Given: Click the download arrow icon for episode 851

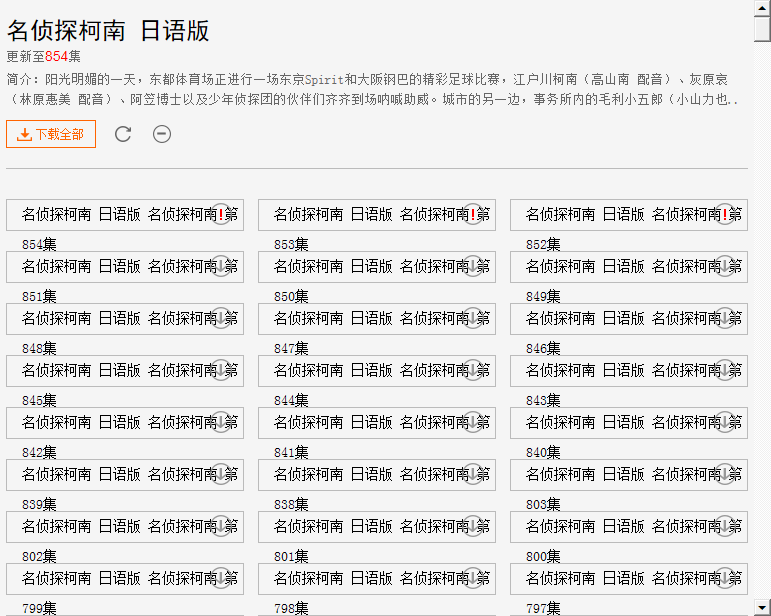Looking at the screenshot, I should [221, 266].
